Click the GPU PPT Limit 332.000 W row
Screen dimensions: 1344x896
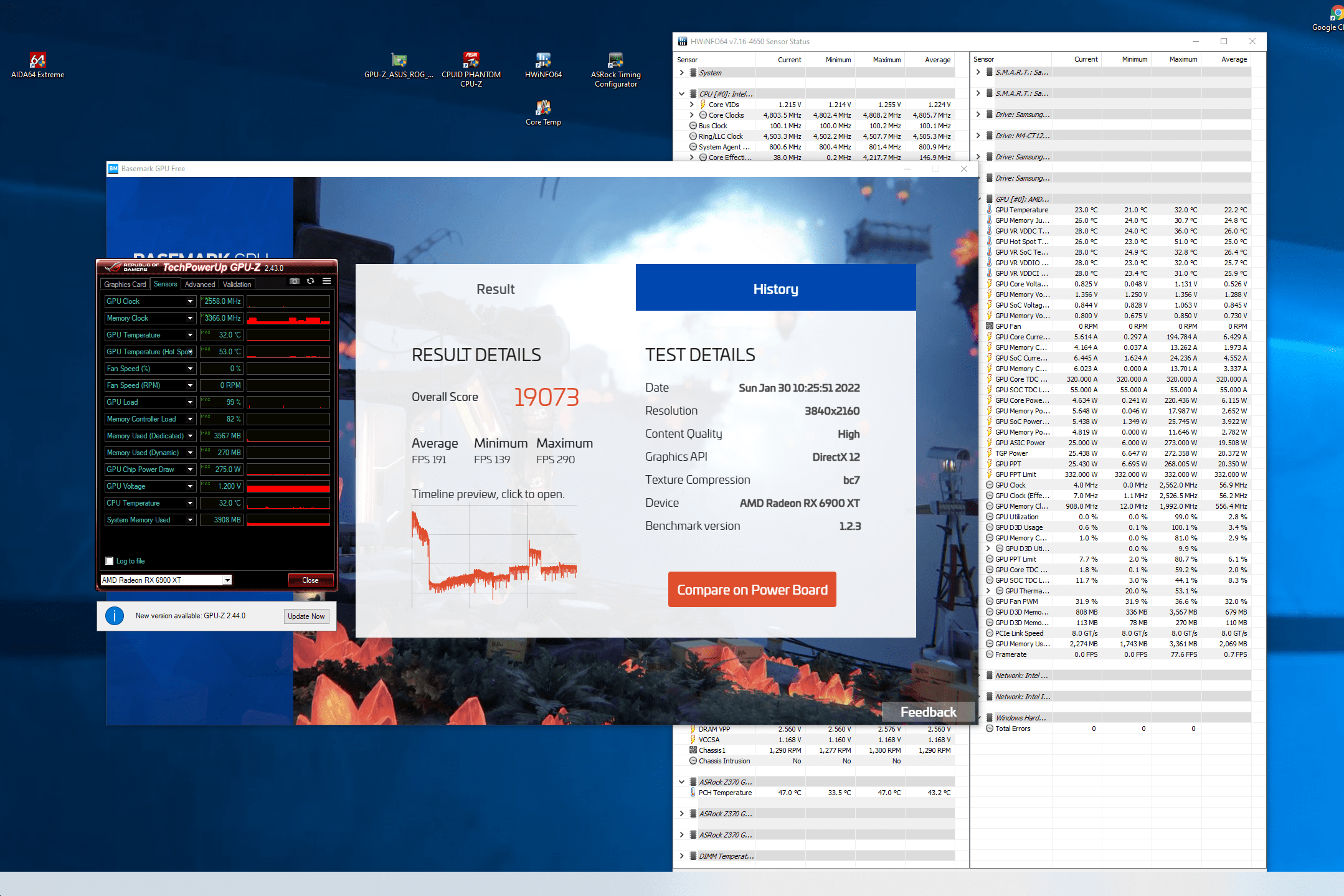(x=1118, y=474)
